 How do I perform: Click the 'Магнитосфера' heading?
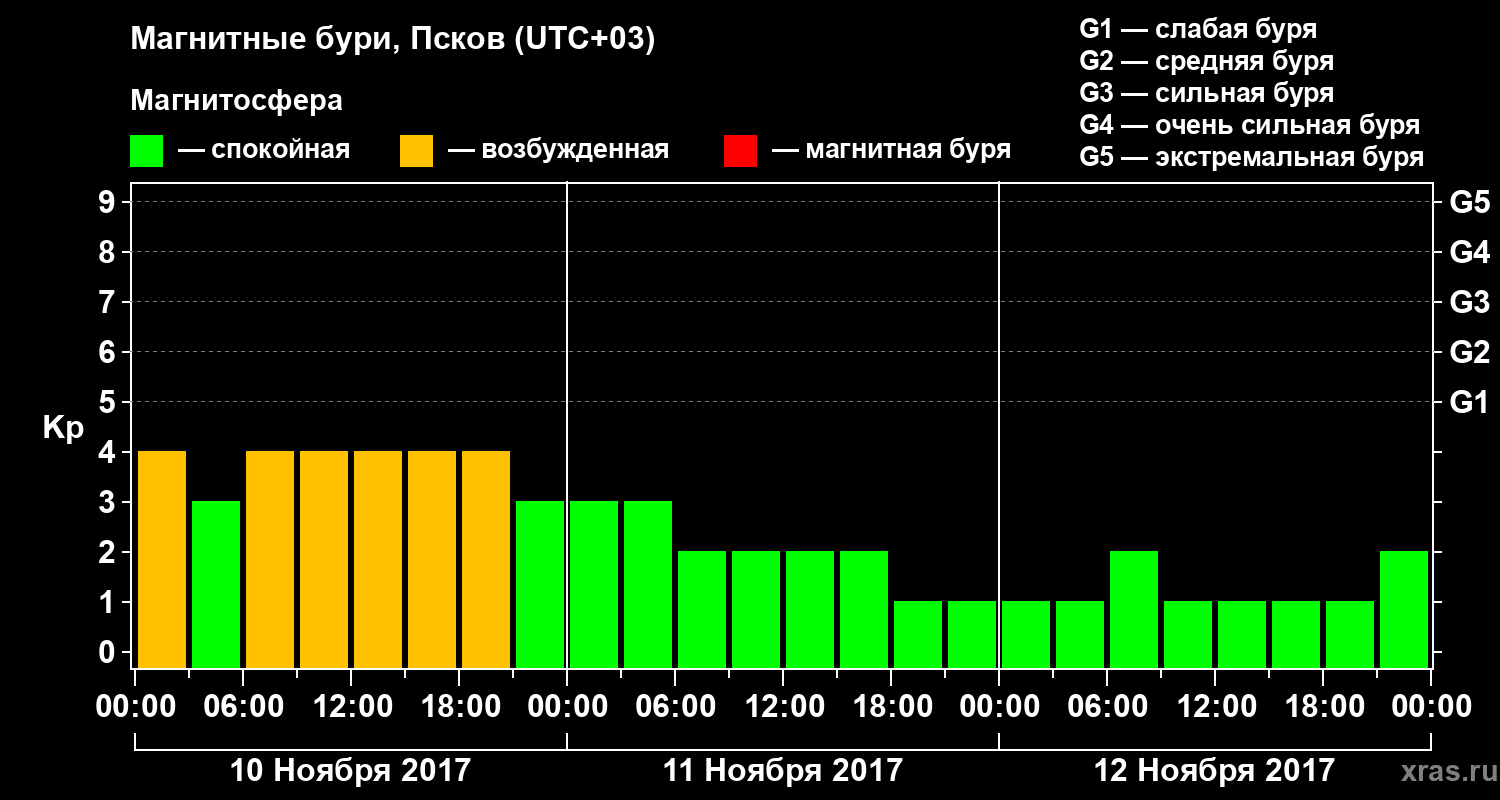coord(237,101)
